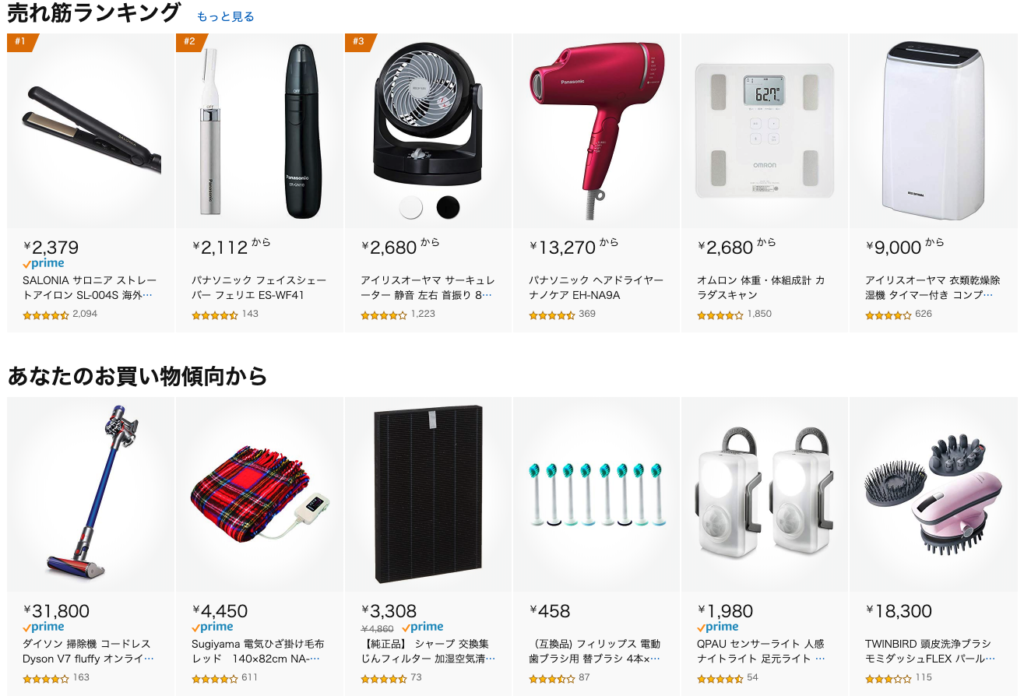This screenshot has height=696, width=1024.
Task: Open the Omron body scale image
Action: click(765, 131)
